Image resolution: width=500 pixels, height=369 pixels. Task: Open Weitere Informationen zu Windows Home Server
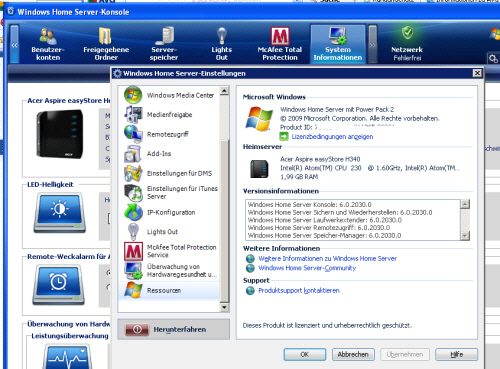327,258
